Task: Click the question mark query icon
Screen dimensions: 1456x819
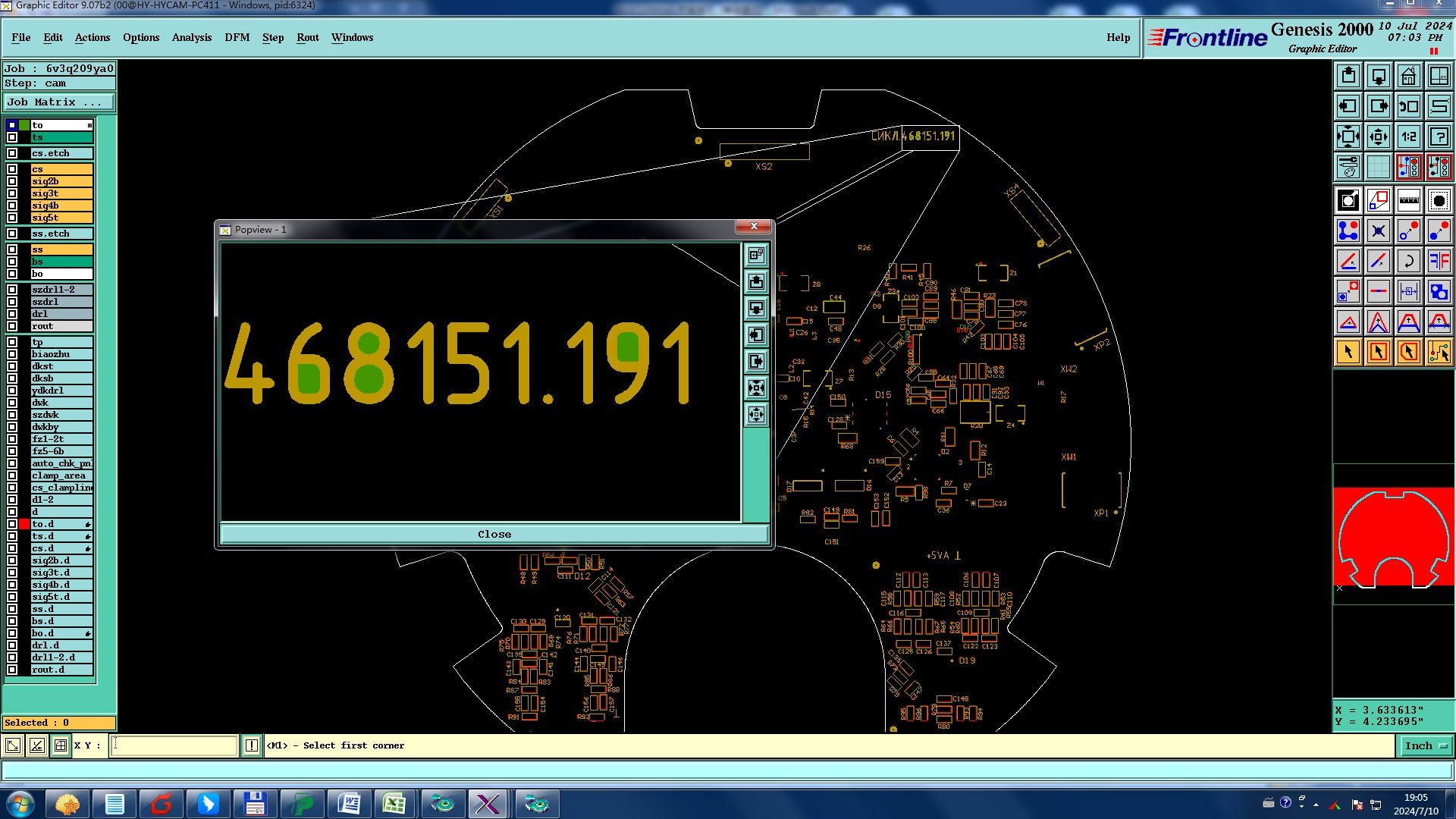Action: point(1439,136)
